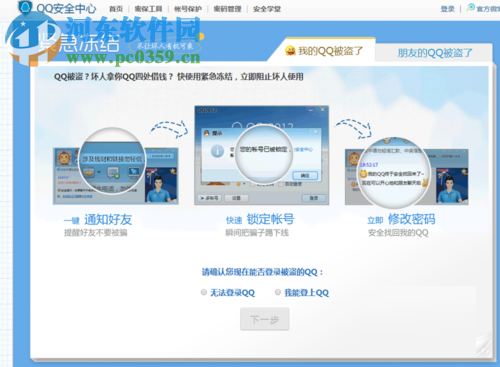The width and height of the screenshot is (500, 367).
Task: Switch to the 朋友的QQ被盗了 tab
Action: 434,53
